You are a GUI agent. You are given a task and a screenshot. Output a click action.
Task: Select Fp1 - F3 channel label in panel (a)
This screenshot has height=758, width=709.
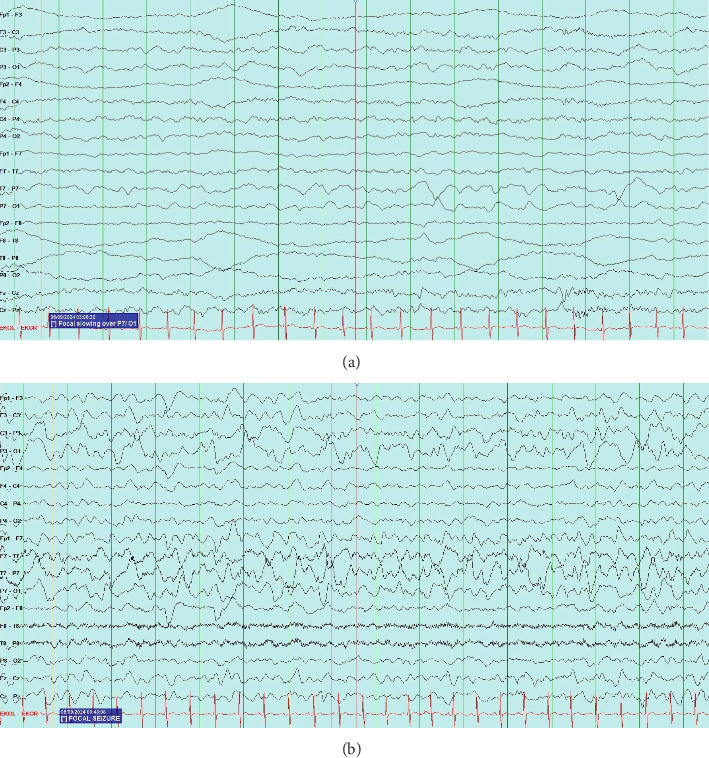click(12, 15)
